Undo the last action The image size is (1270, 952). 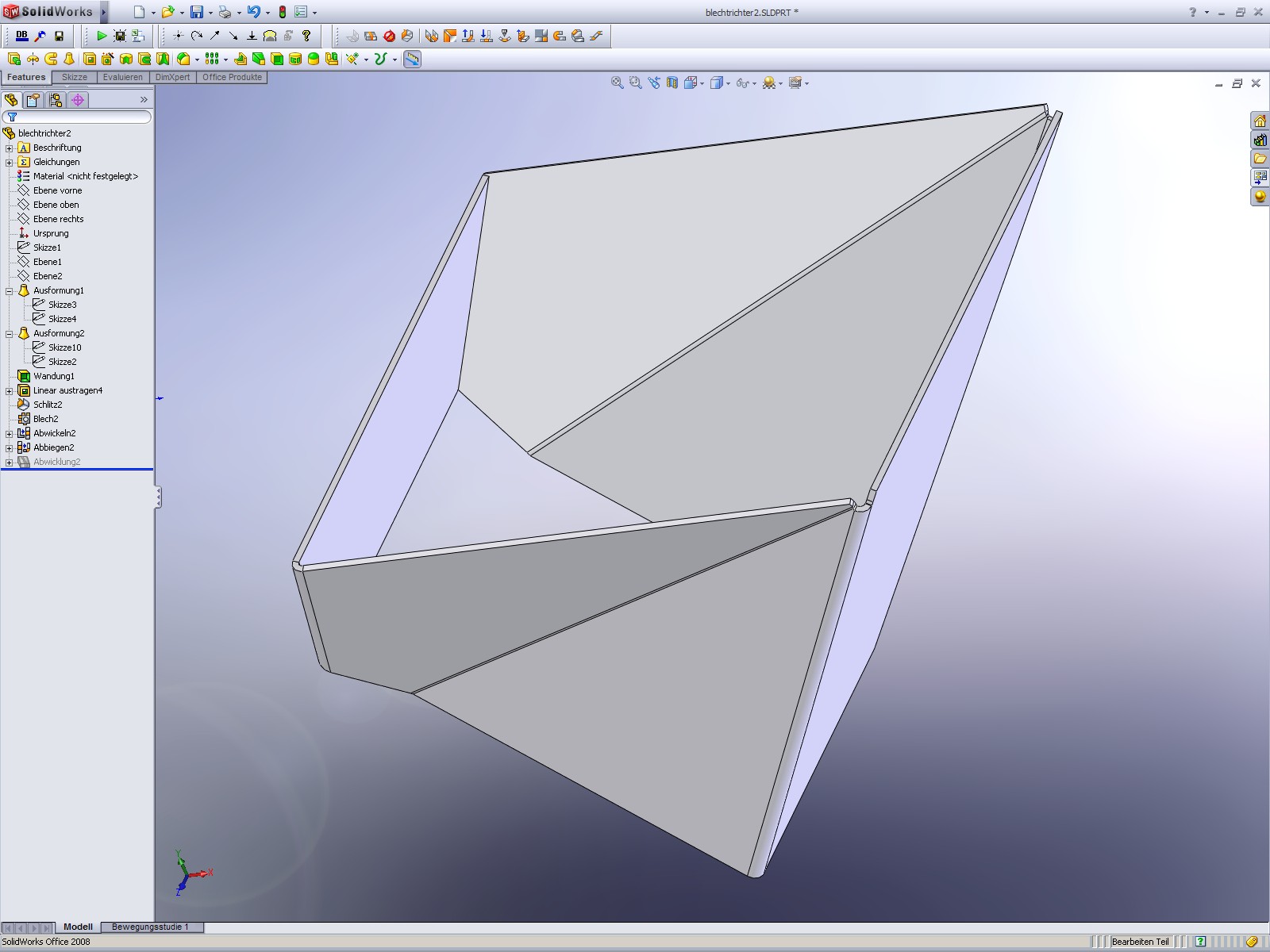(253, 12)
